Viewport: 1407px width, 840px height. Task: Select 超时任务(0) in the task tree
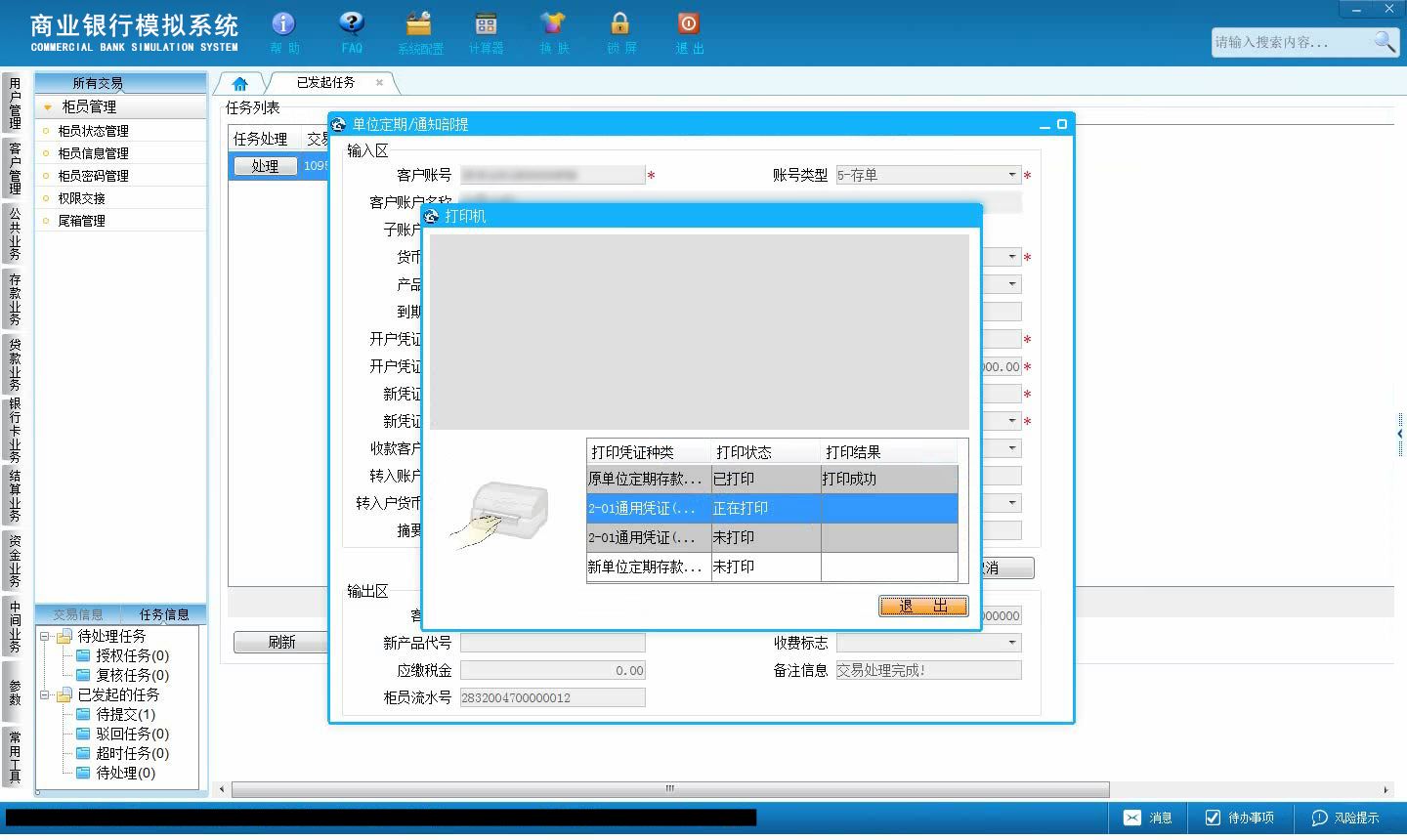pos(132,754)
